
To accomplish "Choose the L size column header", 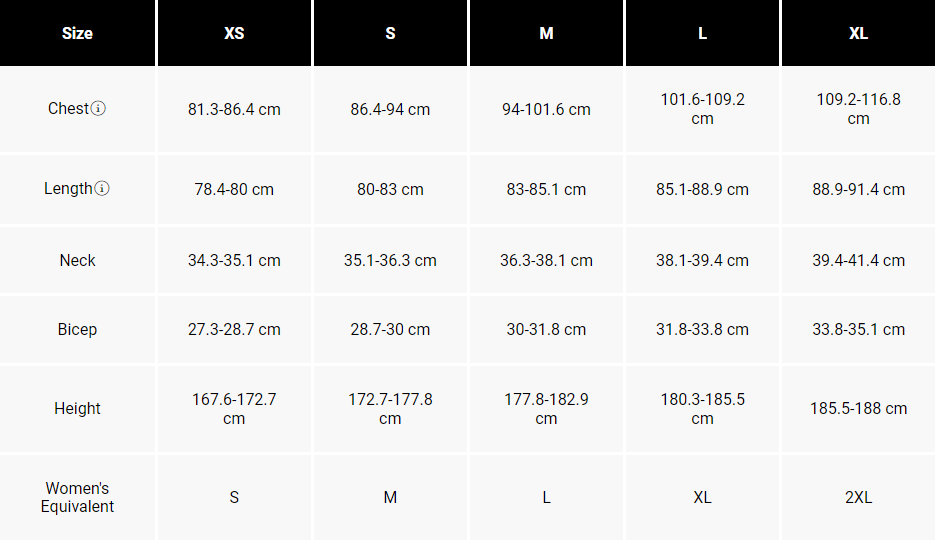I will coord(702,33).
